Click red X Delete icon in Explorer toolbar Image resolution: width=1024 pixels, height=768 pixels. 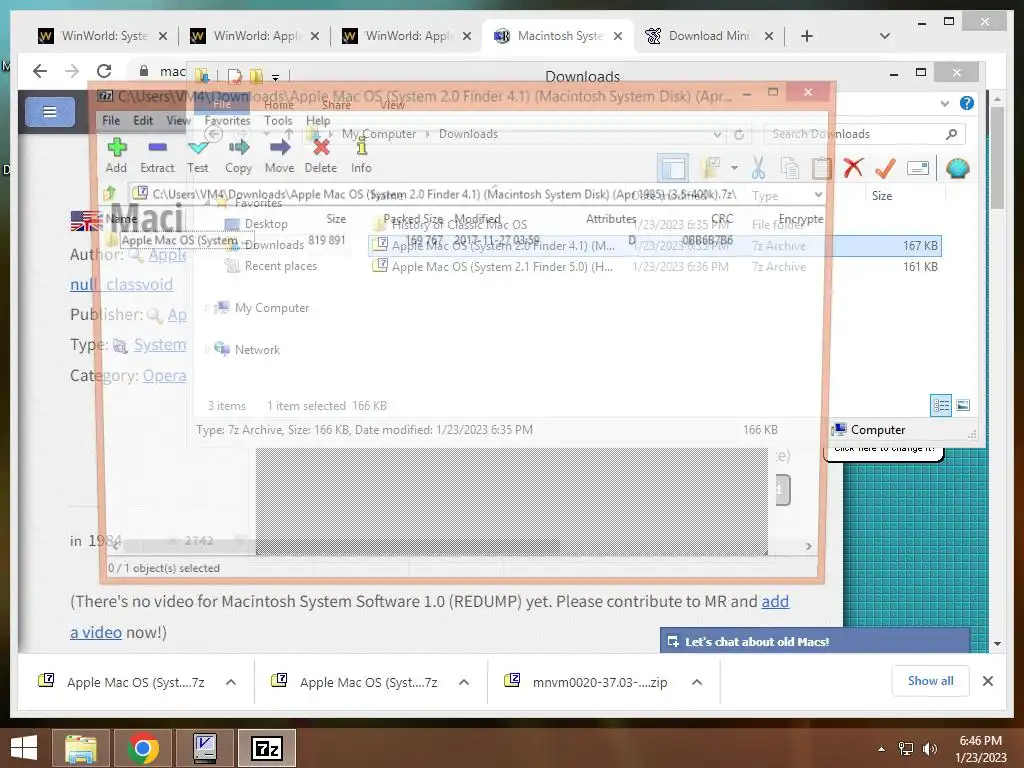click(853, 168)
